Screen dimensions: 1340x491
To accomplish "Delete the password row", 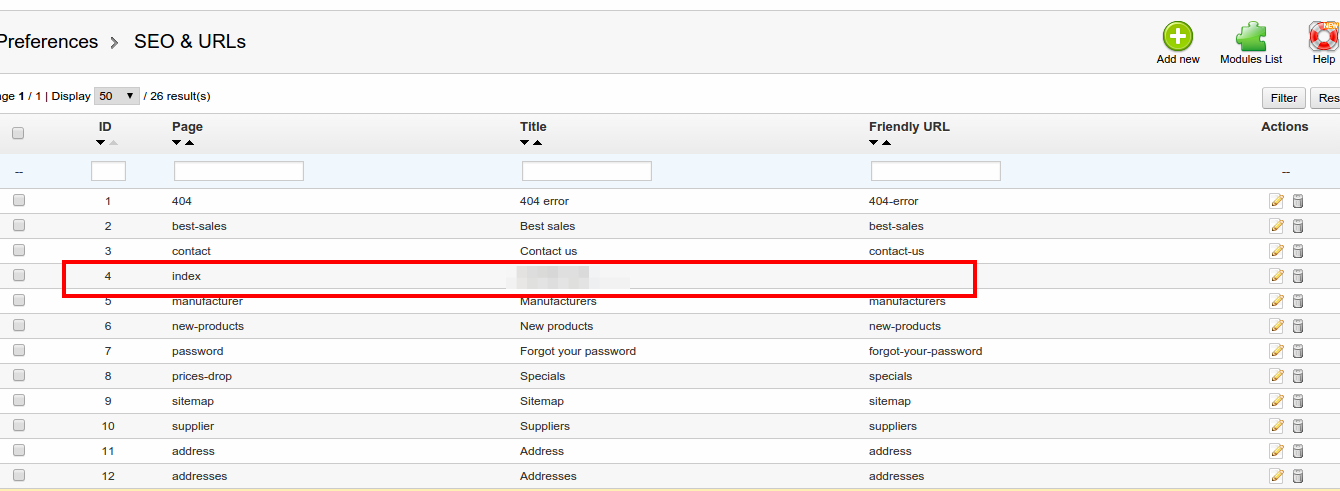I will 1298,351.
